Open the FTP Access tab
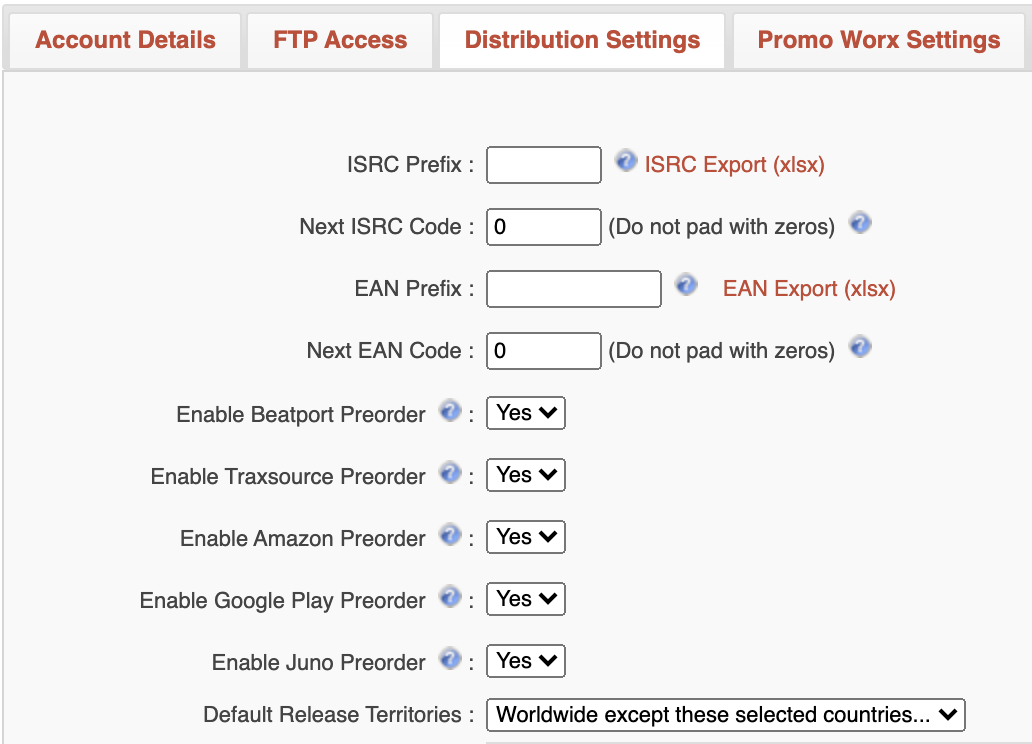Viewport: 1032px width, 744px height. coord(340,40)
